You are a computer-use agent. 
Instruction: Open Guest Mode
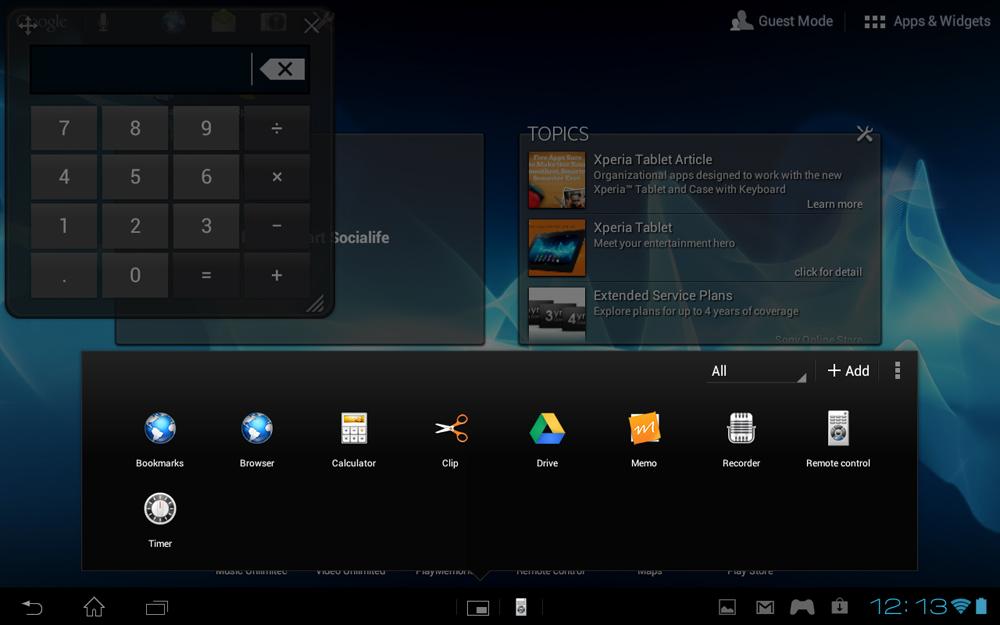pos(781,21)
